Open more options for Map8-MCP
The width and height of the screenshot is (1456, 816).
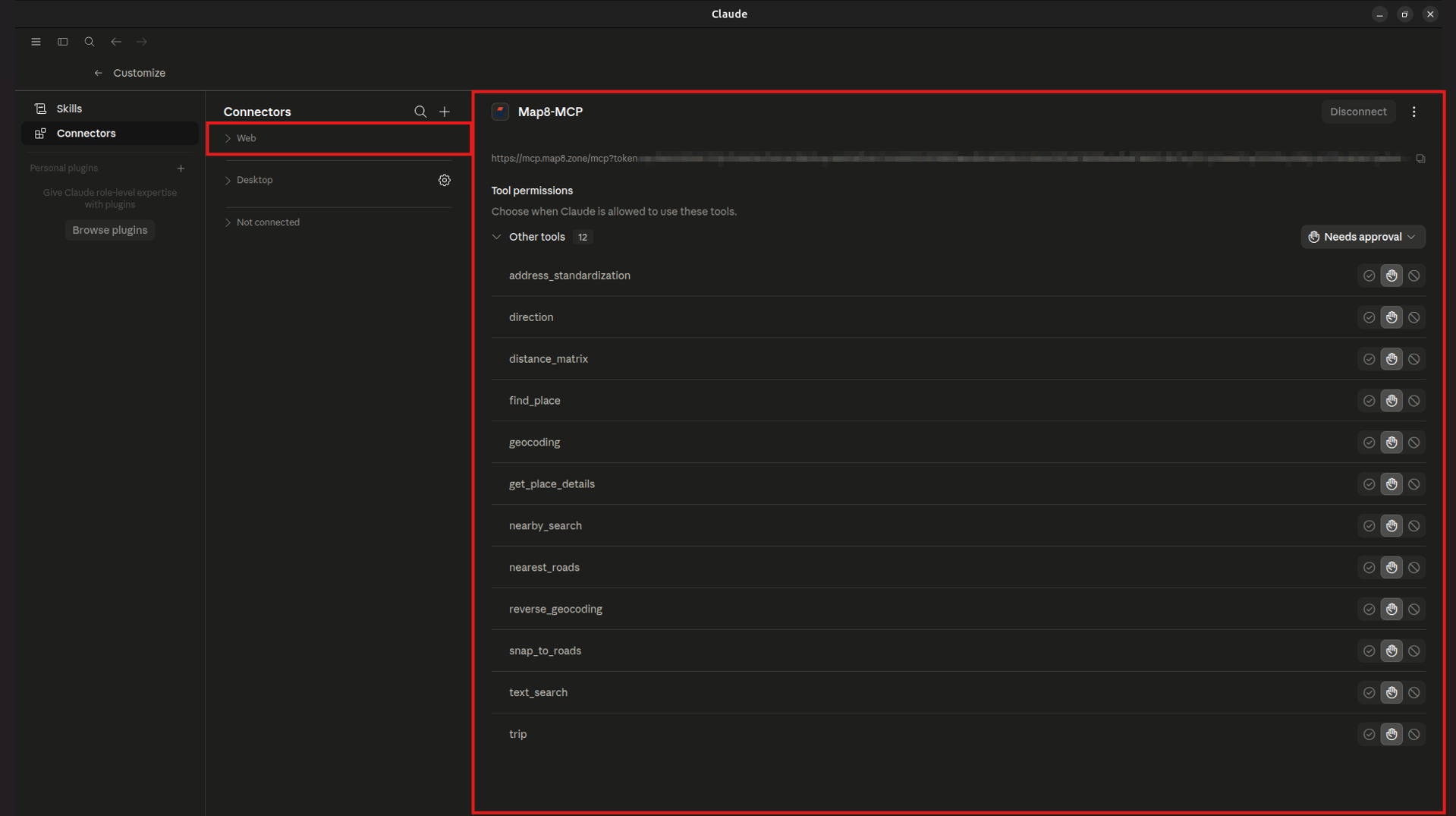1414,112
